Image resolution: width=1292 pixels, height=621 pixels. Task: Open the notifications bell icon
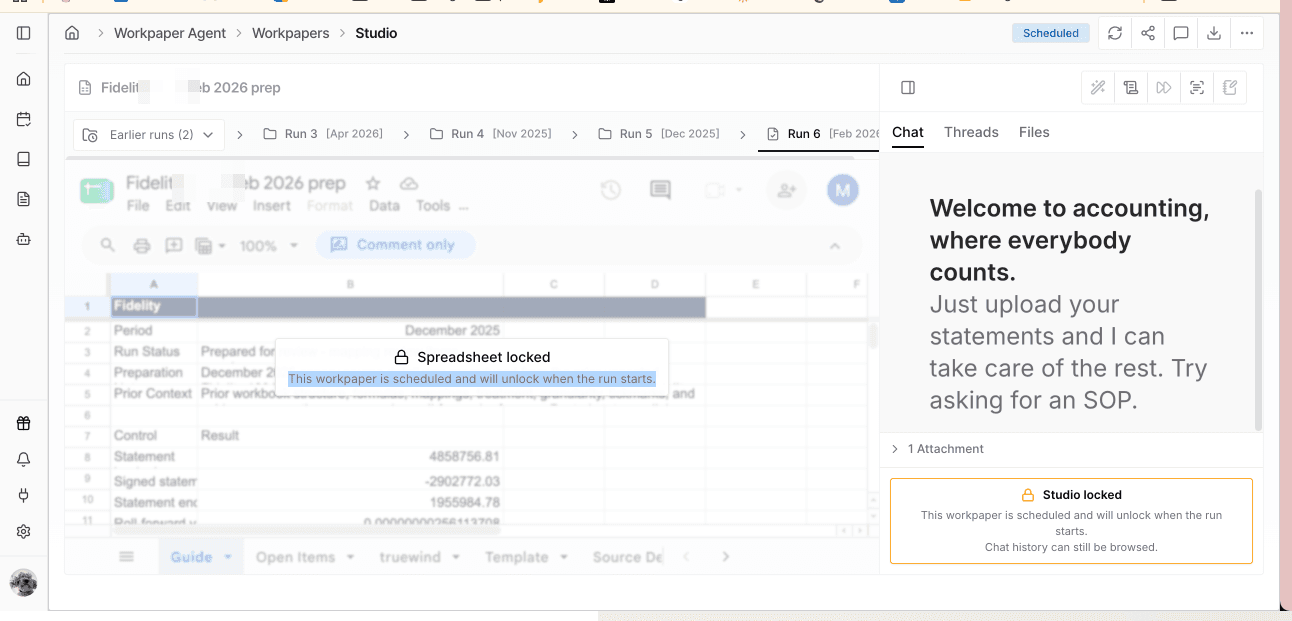coord(24,459)
